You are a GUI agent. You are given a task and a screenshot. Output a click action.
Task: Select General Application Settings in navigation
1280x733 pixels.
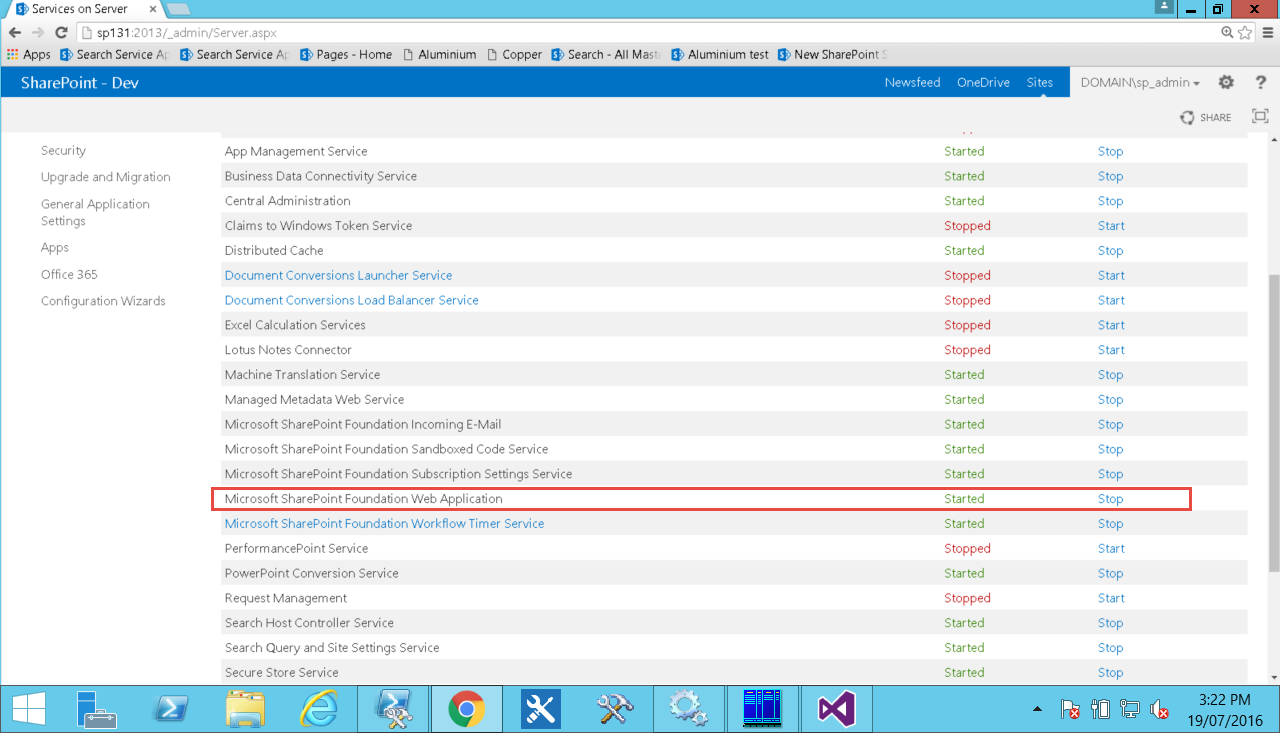(95, 212)
